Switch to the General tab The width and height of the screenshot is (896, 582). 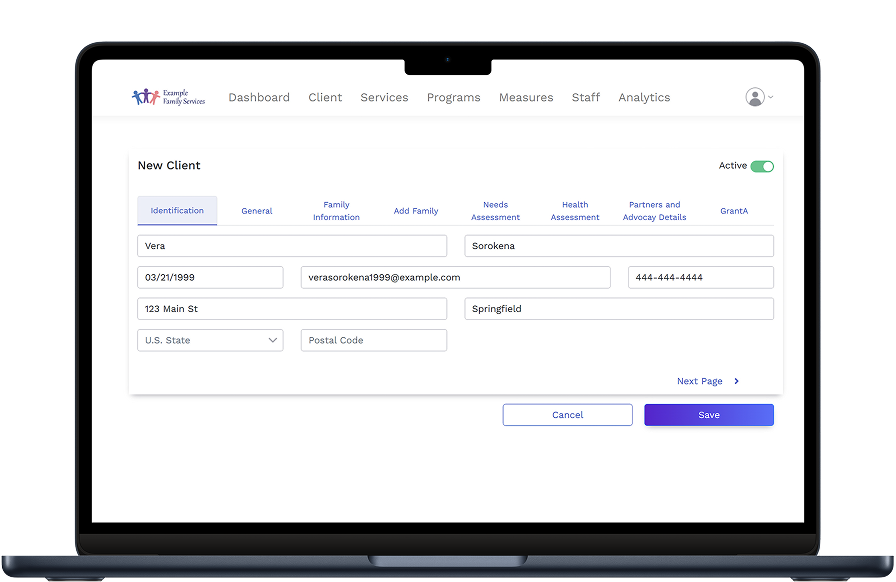point(257,211)
